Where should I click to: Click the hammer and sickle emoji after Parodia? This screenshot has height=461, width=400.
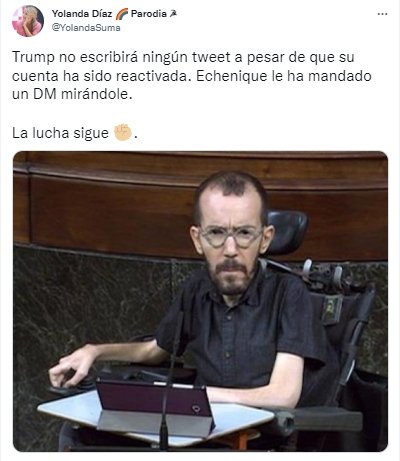click(x=173, y=14)
